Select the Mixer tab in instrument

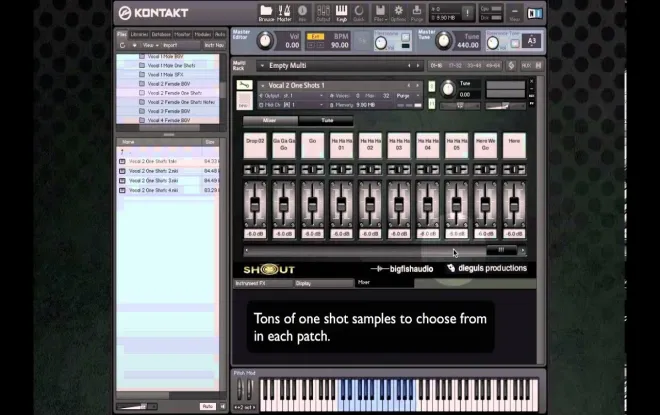pos(270,120)
